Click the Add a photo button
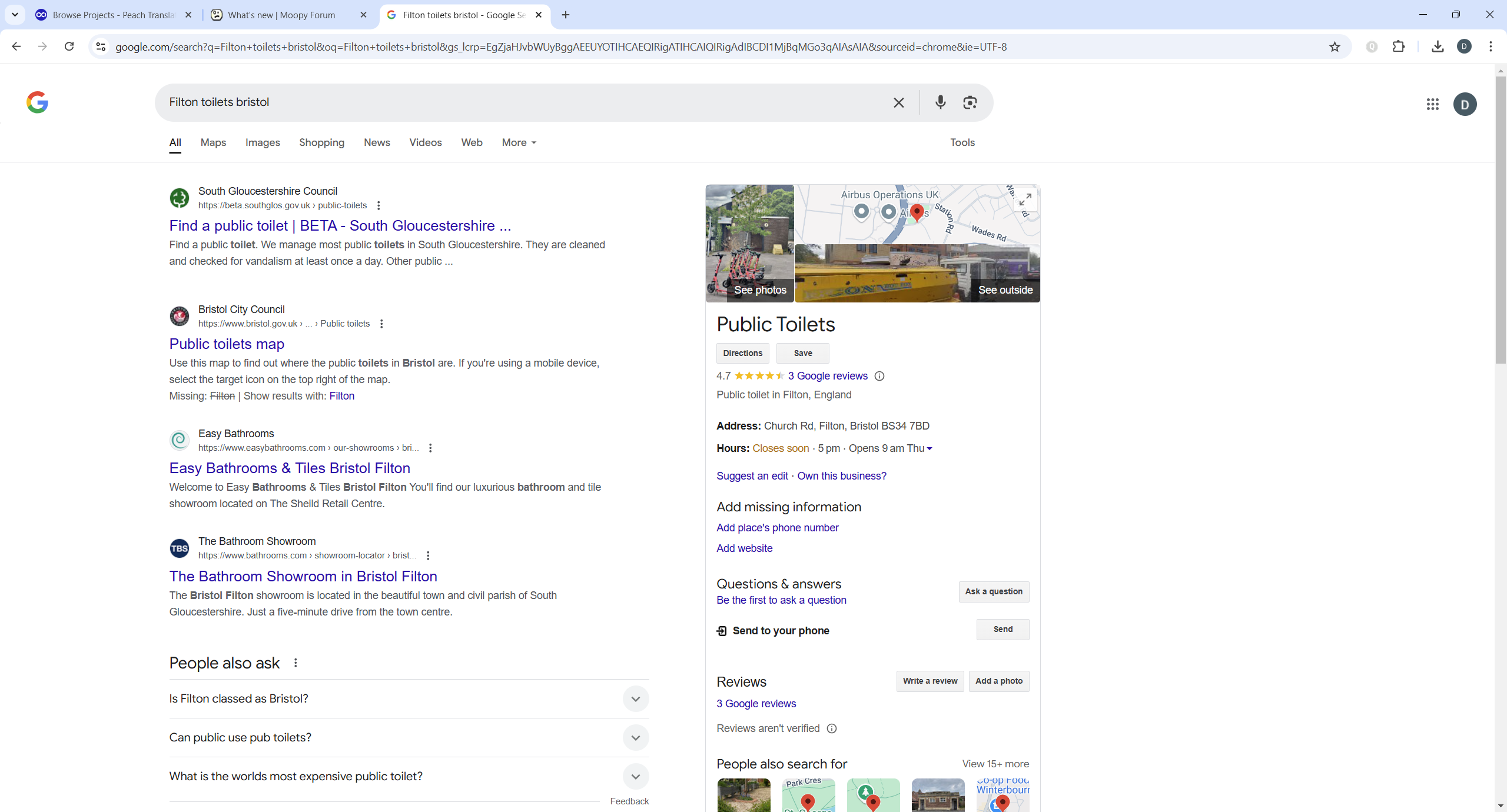The width and height of the screenshot is (1507, 812). [999, 681]
